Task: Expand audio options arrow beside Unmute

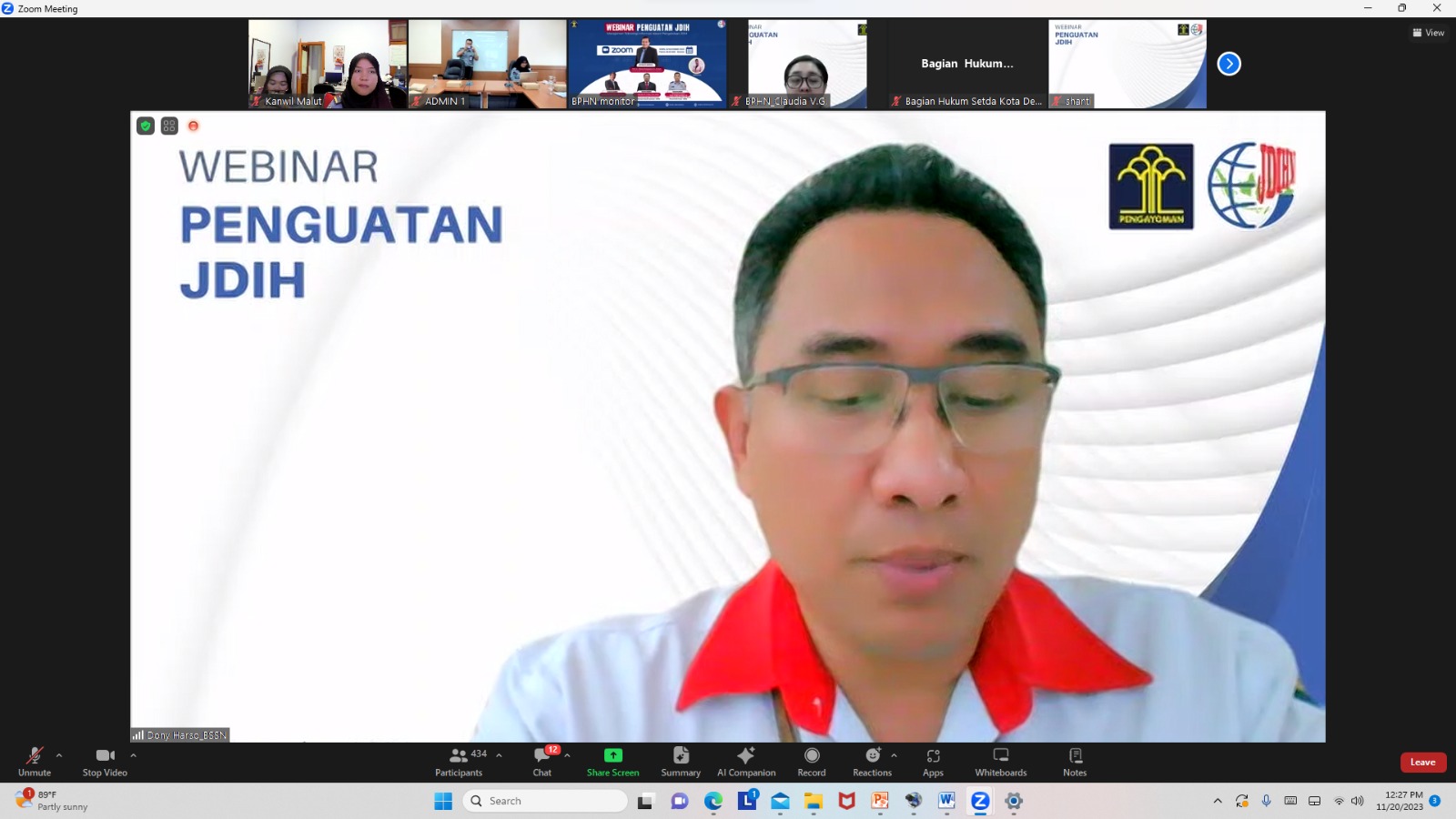Action: [59, 755]
